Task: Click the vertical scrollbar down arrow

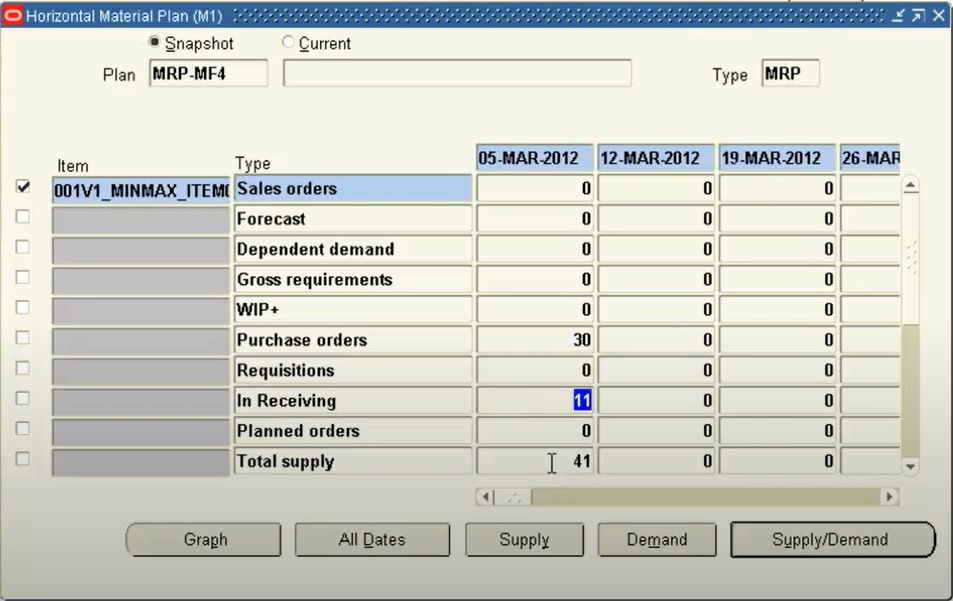Action: point(910,466)
